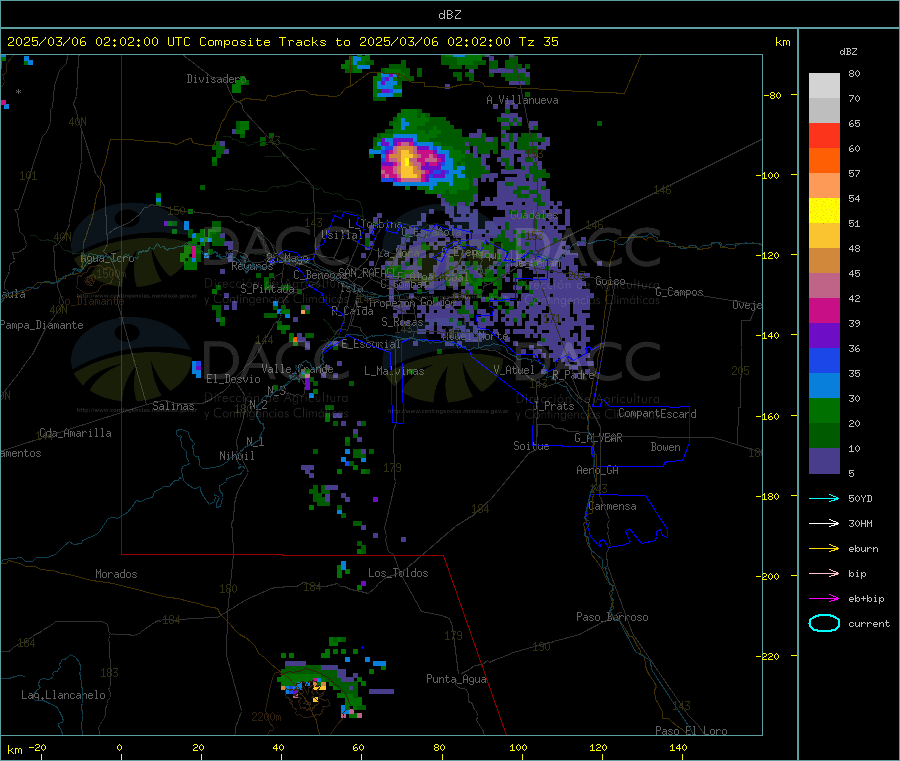The height and width of the screenshot is (761, 900).
Task: Click the Aero_GA map label
Action: click(597, 470)
